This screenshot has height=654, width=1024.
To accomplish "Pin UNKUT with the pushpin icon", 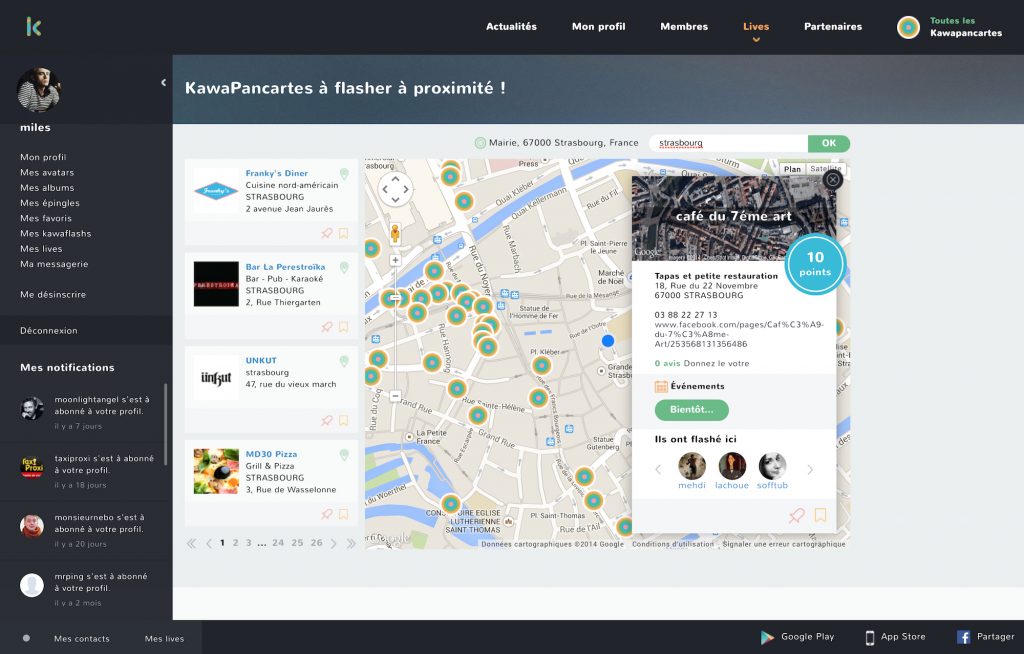I will (327, 420).
